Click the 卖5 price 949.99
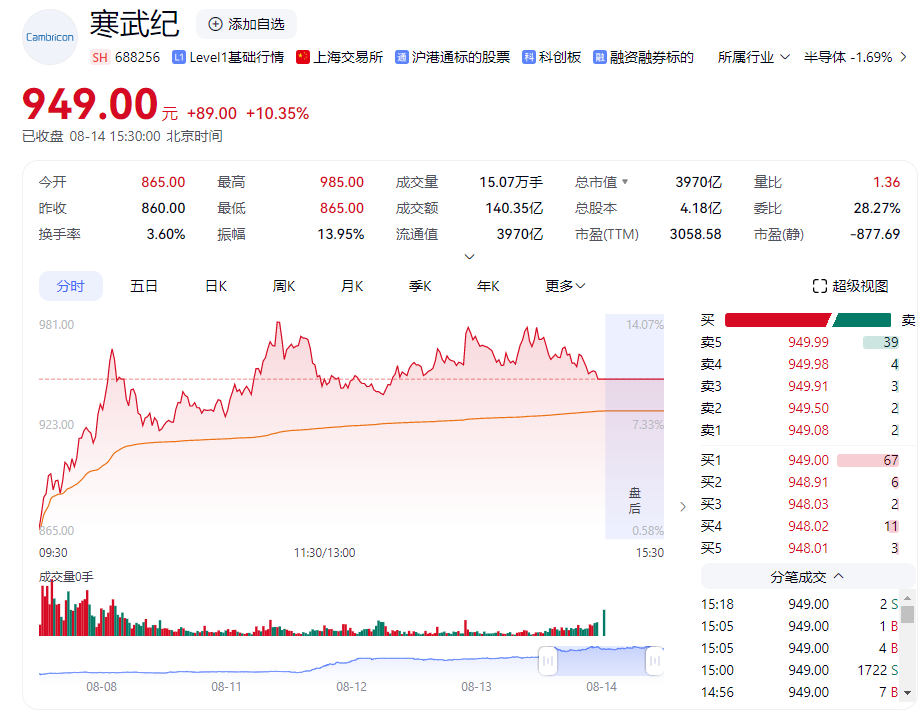 click(x=808, y=342)
